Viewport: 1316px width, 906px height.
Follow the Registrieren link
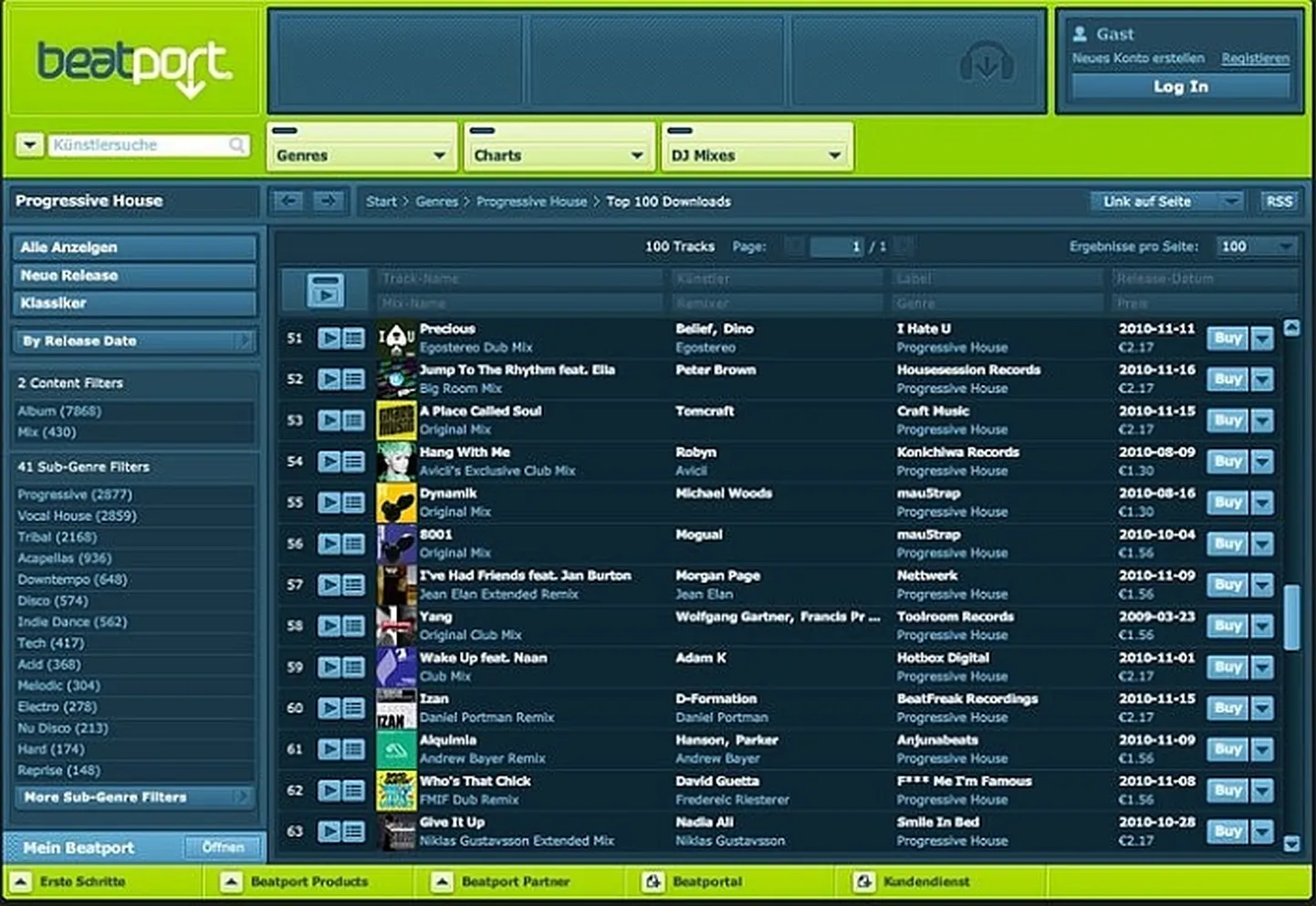point(1255,58)
